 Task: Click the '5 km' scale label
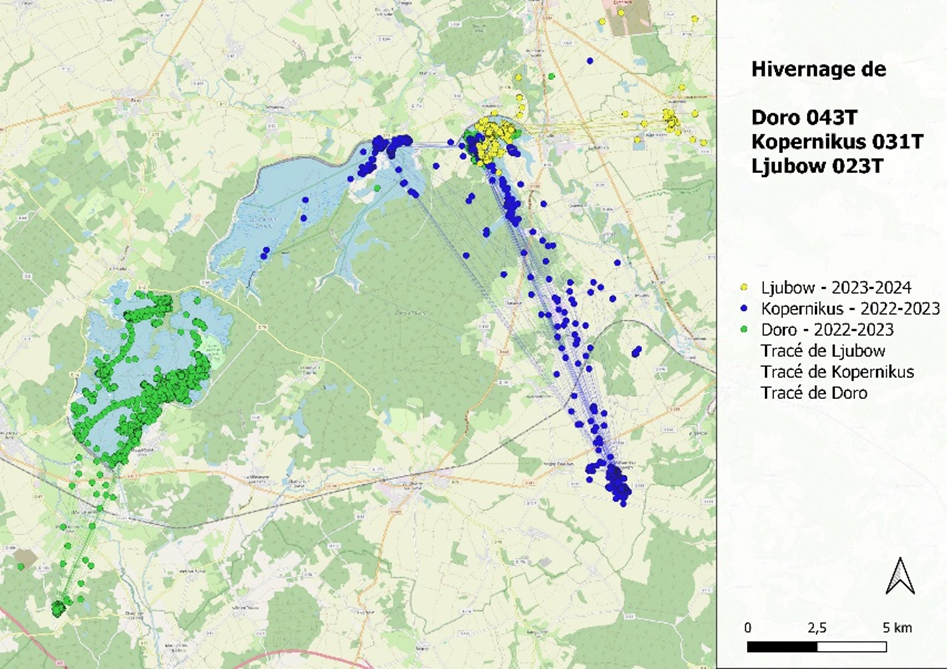coord(897,628)
